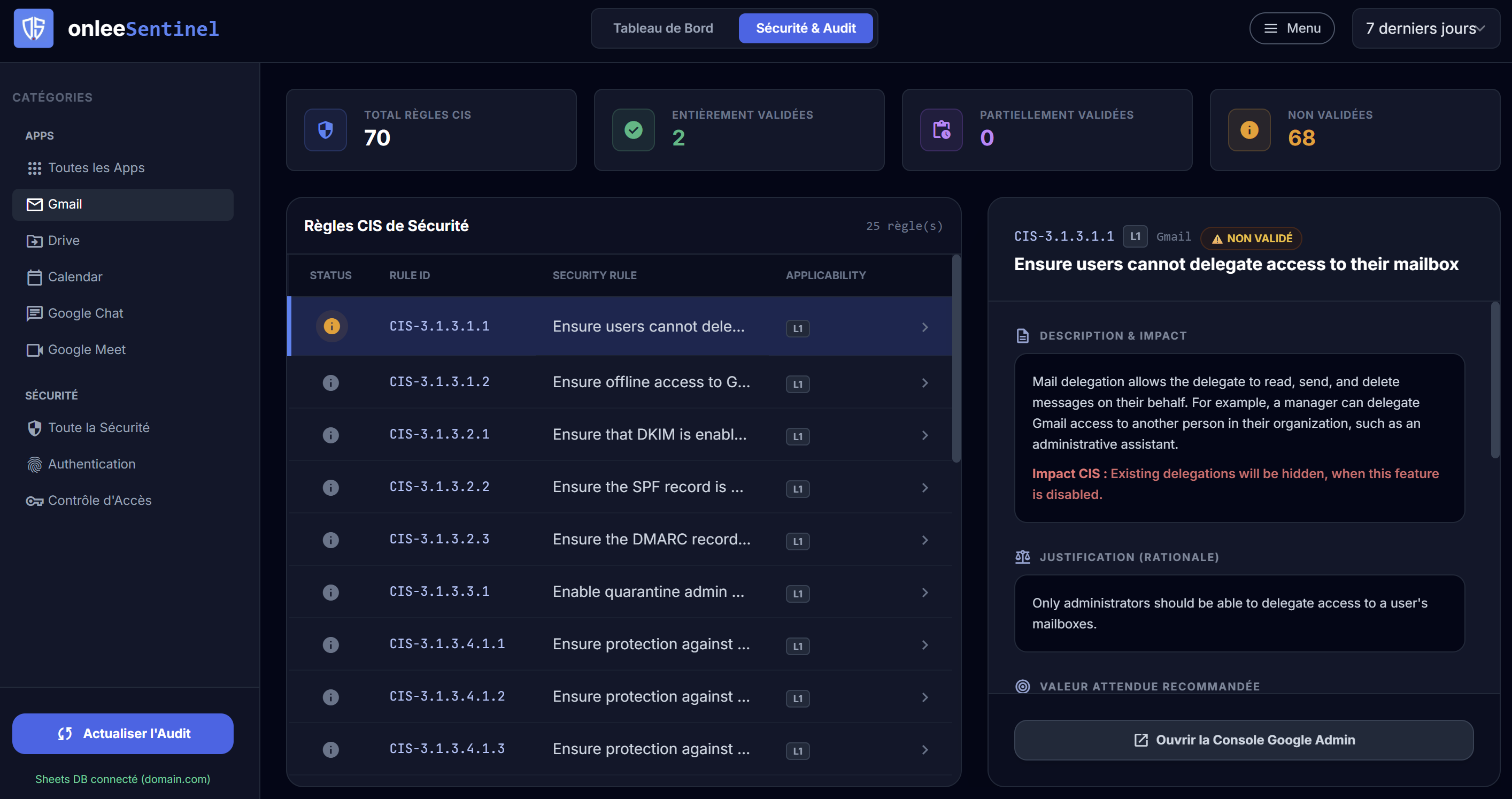
Task: Expand rule CIS-3.1.3.2.1 with its chevron
Action: click(924, 435)
